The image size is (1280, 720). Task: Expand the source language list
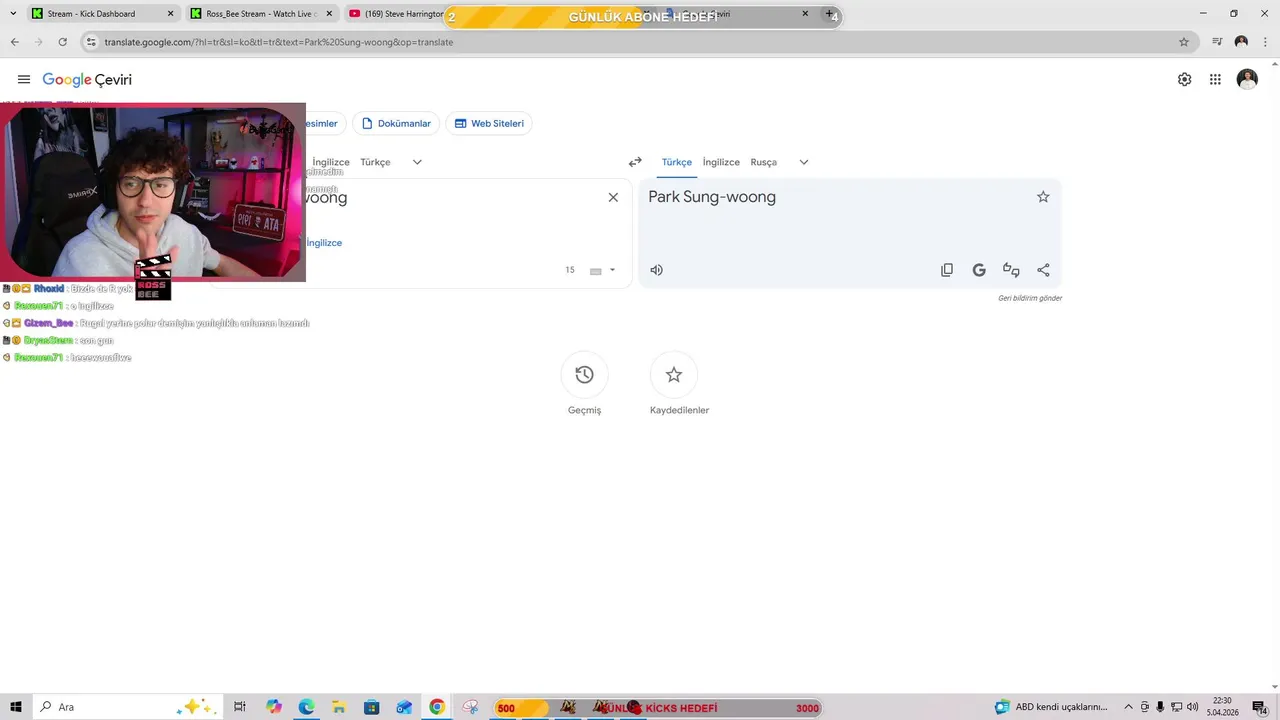(x=417, y=162)
